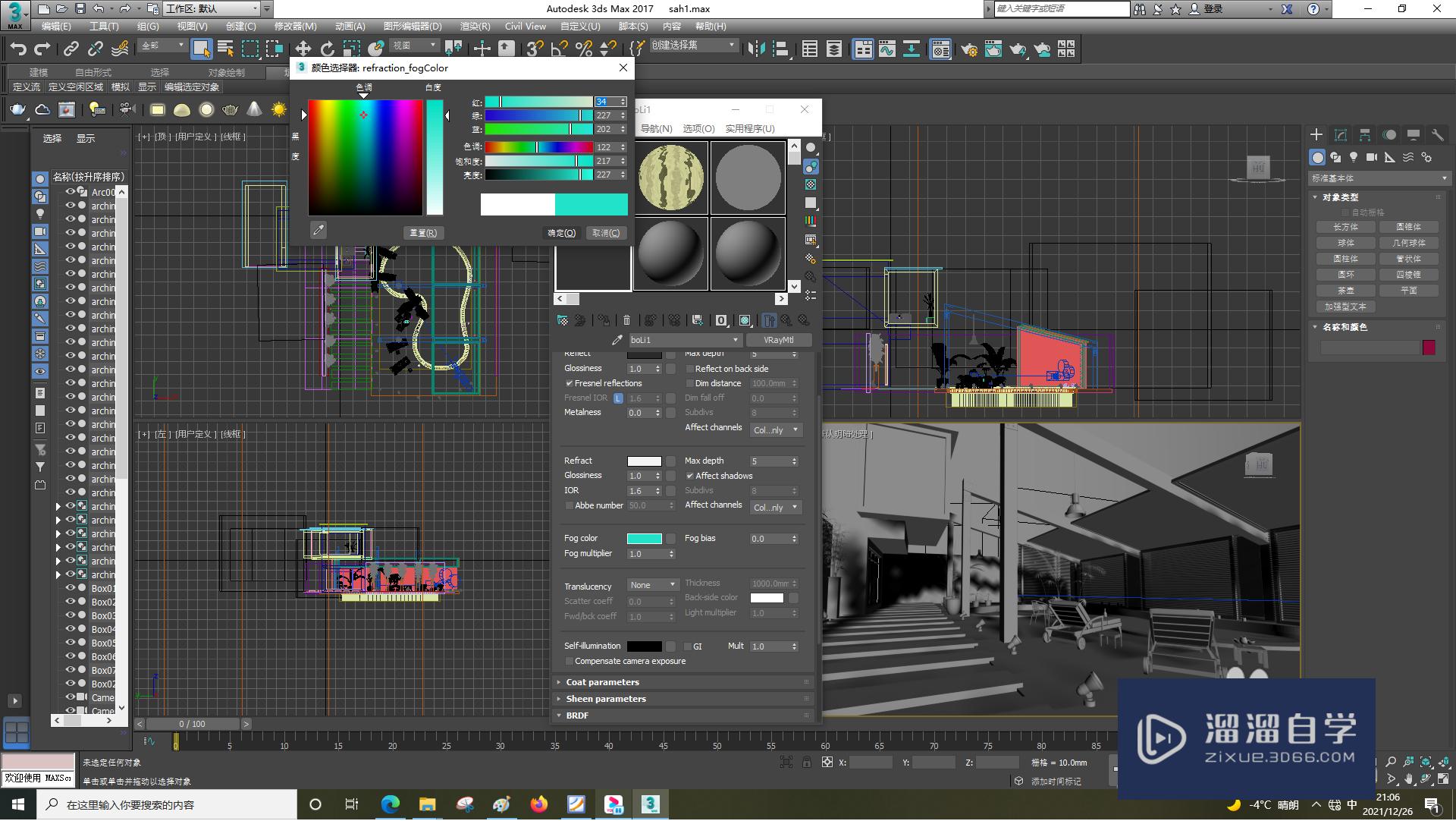1456x821 pixels.
Task: Open the Modify panel icon
Action: [x=1341, y=134]
